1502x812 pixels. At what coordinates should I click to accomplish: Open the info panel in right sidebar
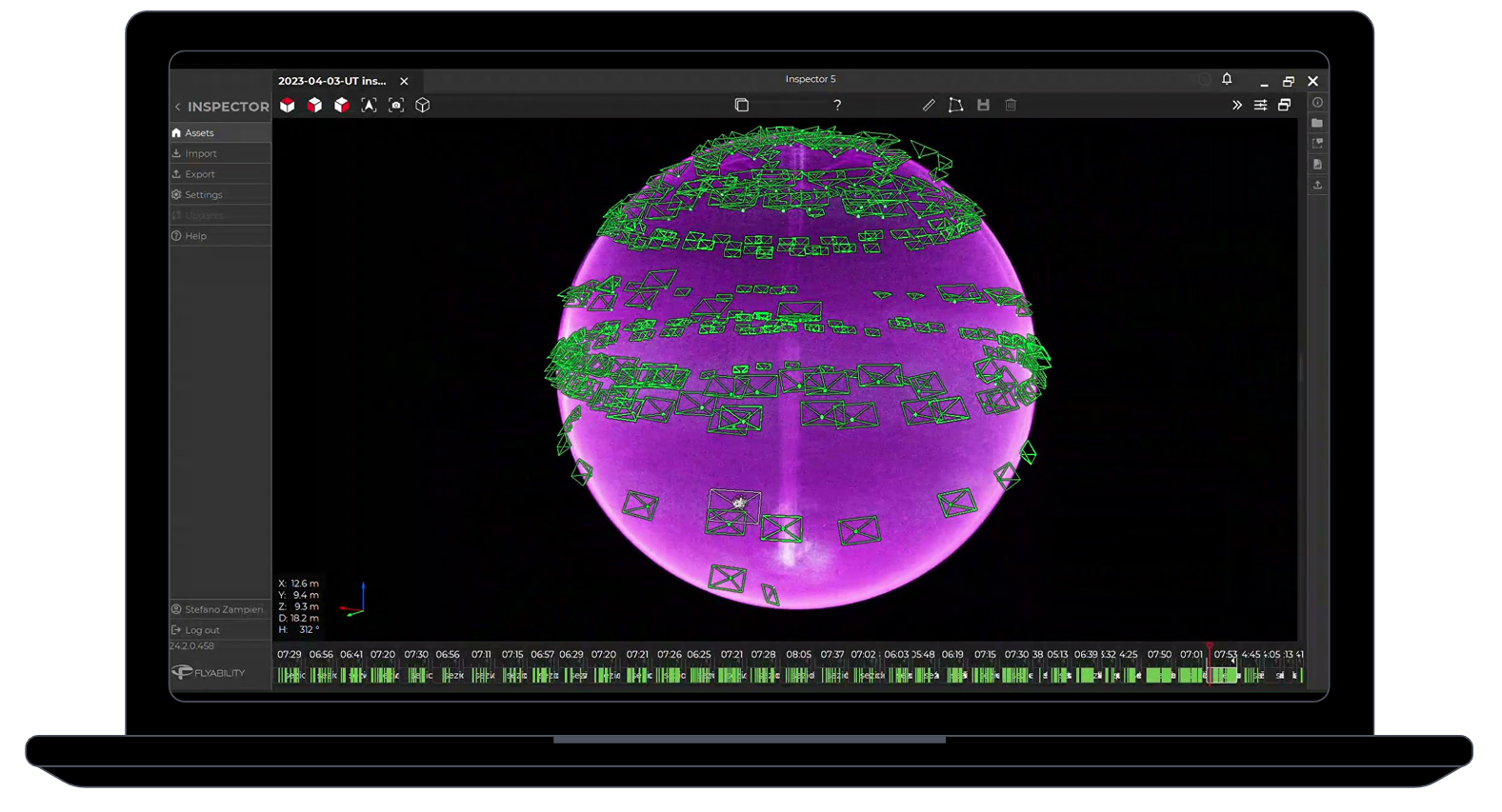tap(1317, 103)
